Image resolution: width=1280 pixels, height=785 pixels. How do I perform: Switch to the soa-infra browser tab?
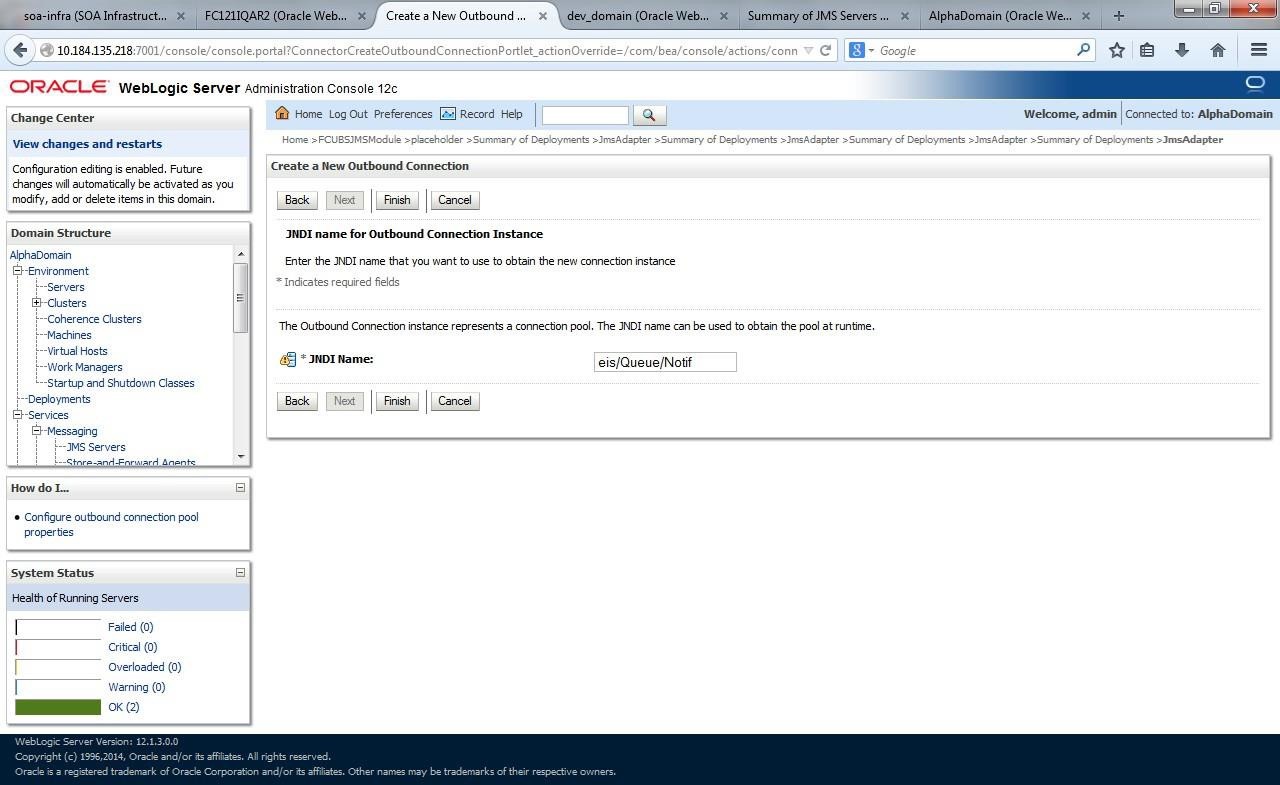click(95, 16)
